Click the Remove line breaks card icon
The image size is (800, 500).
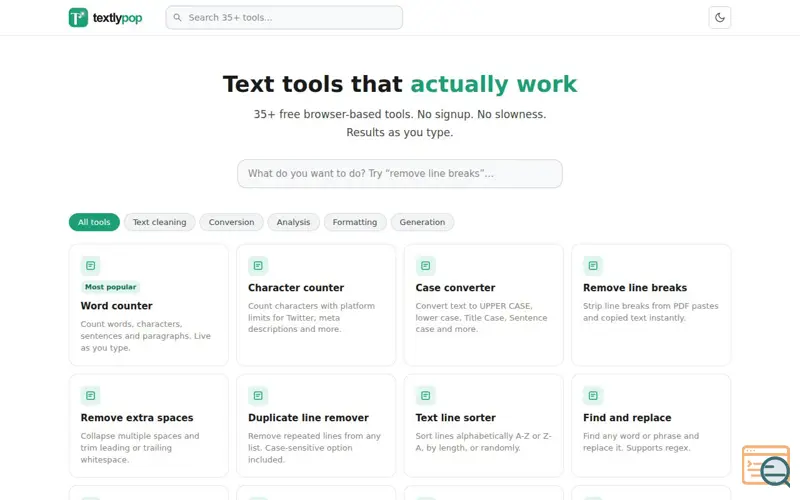[x=593, y=265]
